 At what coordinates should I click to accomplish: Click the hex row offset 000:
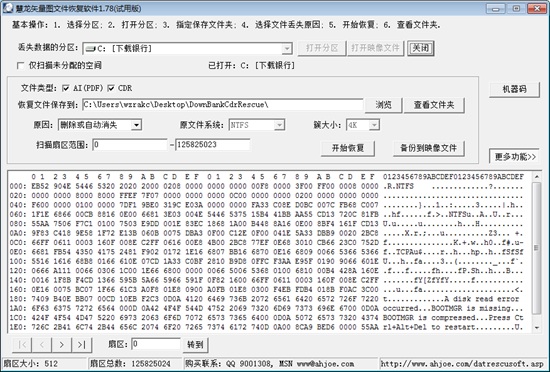point(18,187)
